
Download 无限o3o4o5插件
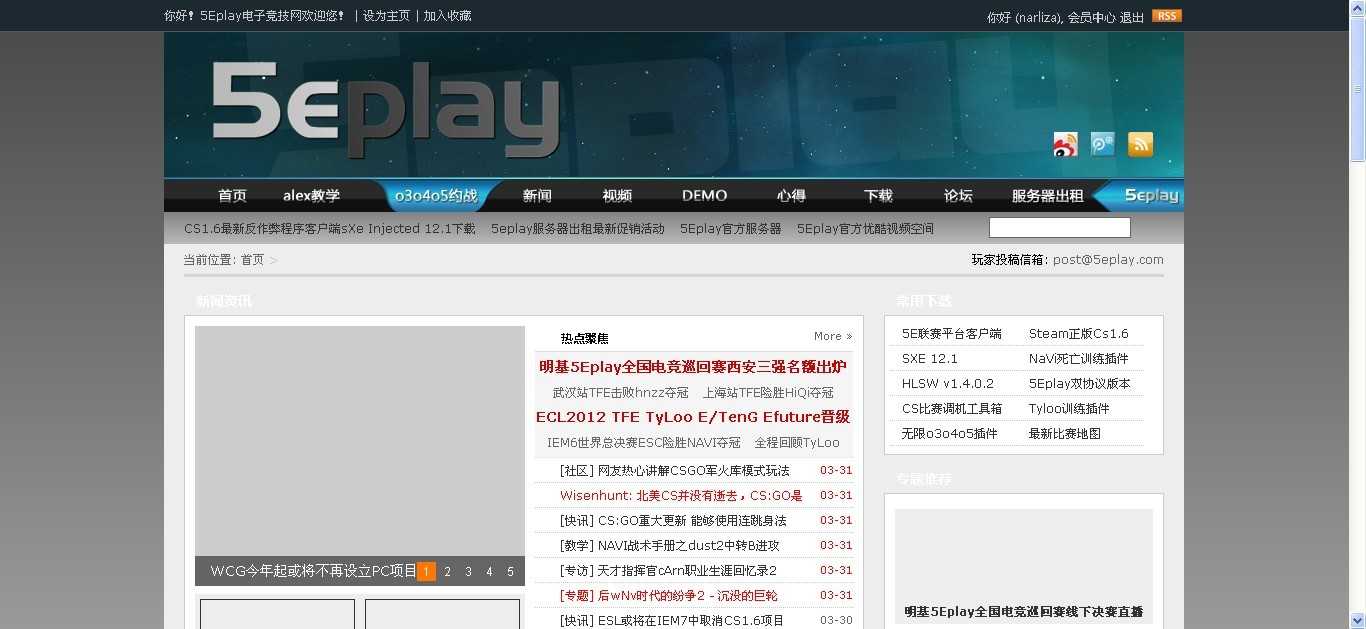949,434
